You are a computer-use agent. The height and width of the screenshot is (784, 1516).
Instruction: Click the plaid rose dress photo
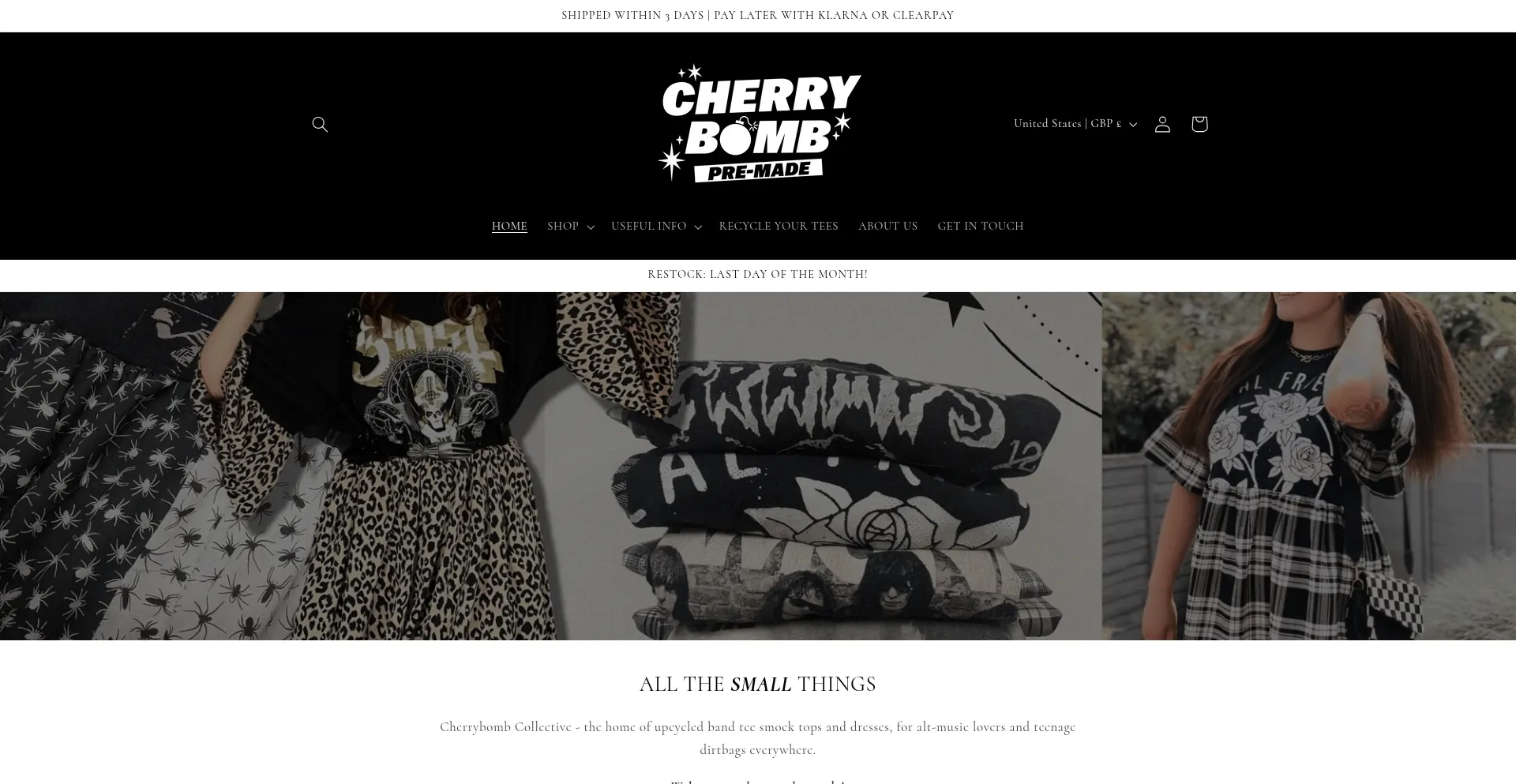pyautogui.click(x=1309, y=466)
